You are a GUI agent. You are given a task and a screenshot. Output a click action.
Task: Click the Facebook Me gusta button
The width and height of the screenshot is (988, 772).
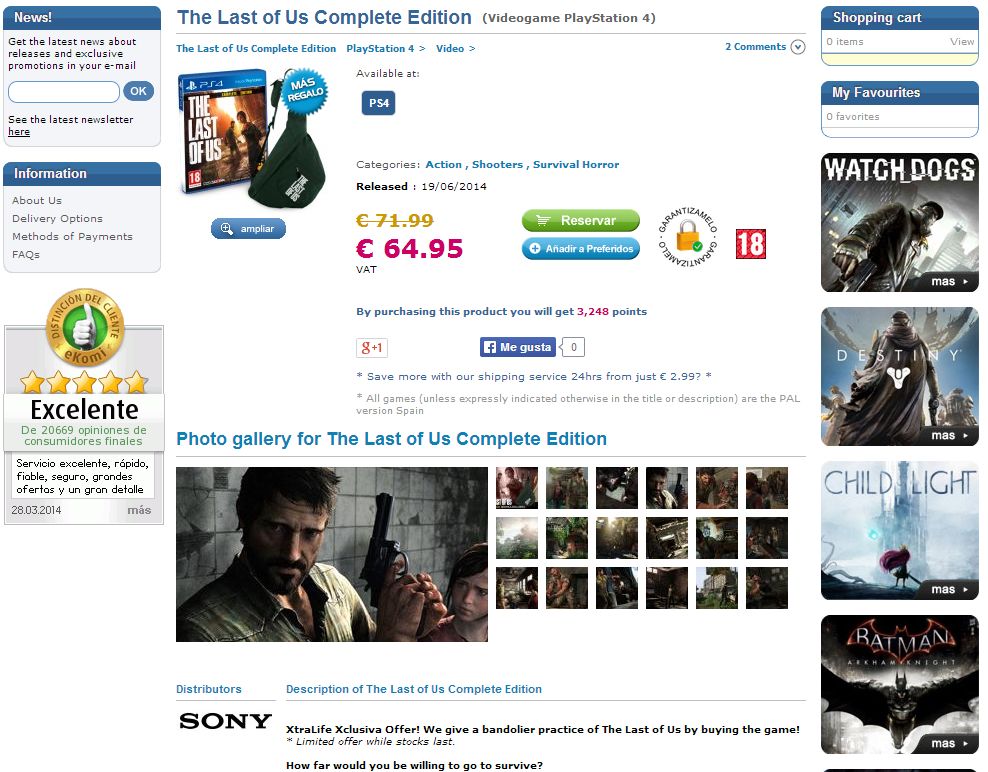[x=518, y=347]
